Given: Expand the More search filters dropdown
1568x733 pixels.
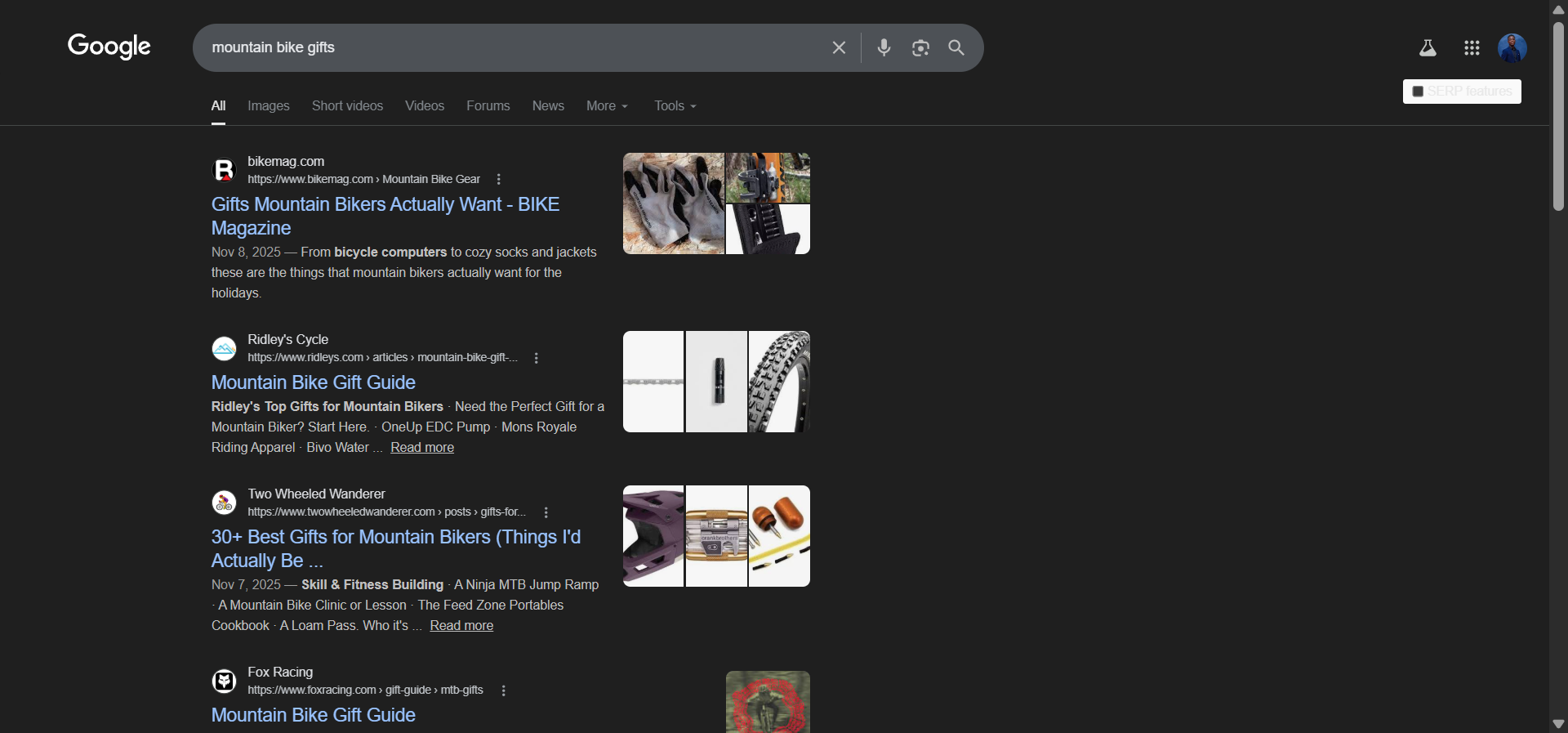Looking at the screenshot, I should pyautogui.click(x=608, y=106).
